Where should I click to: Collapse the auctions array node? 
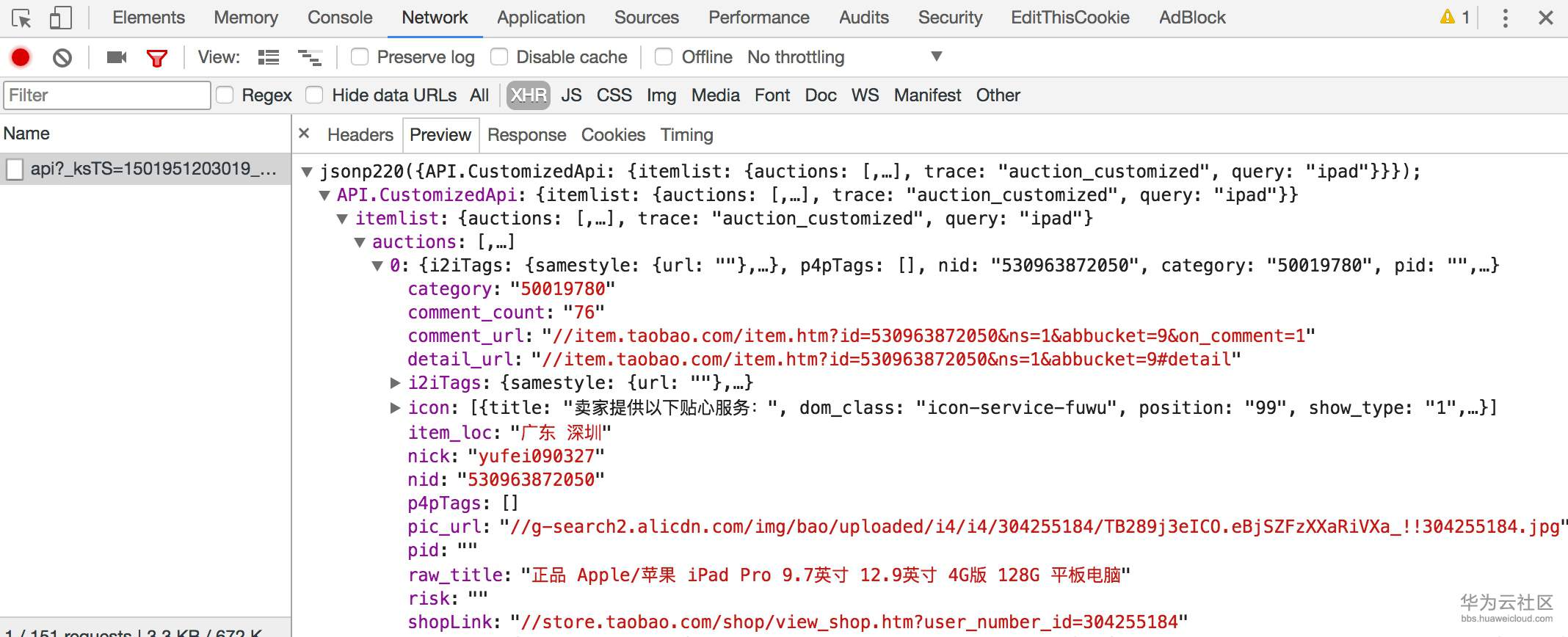point(360,242)
